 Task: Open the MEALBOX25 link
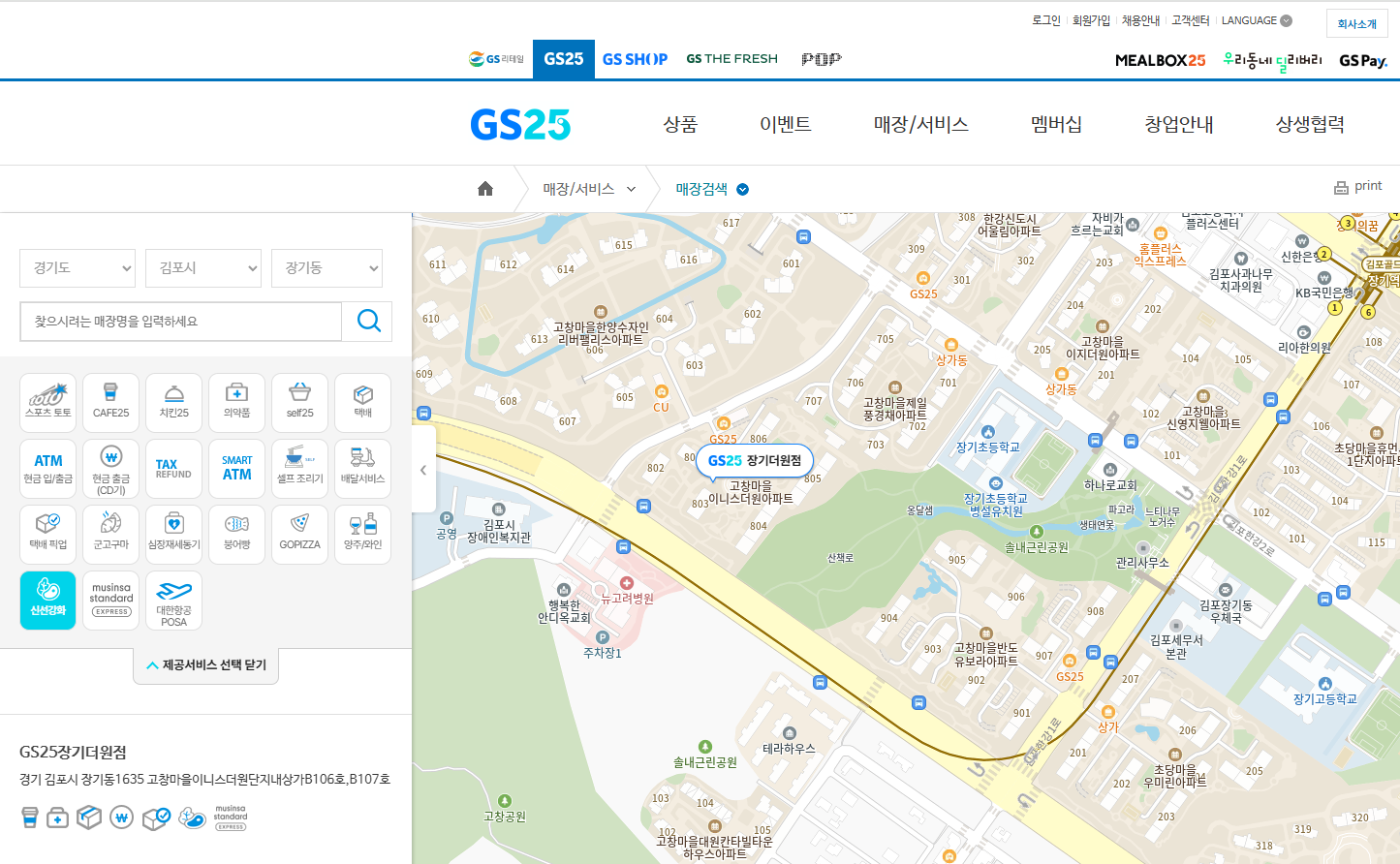1160,60
